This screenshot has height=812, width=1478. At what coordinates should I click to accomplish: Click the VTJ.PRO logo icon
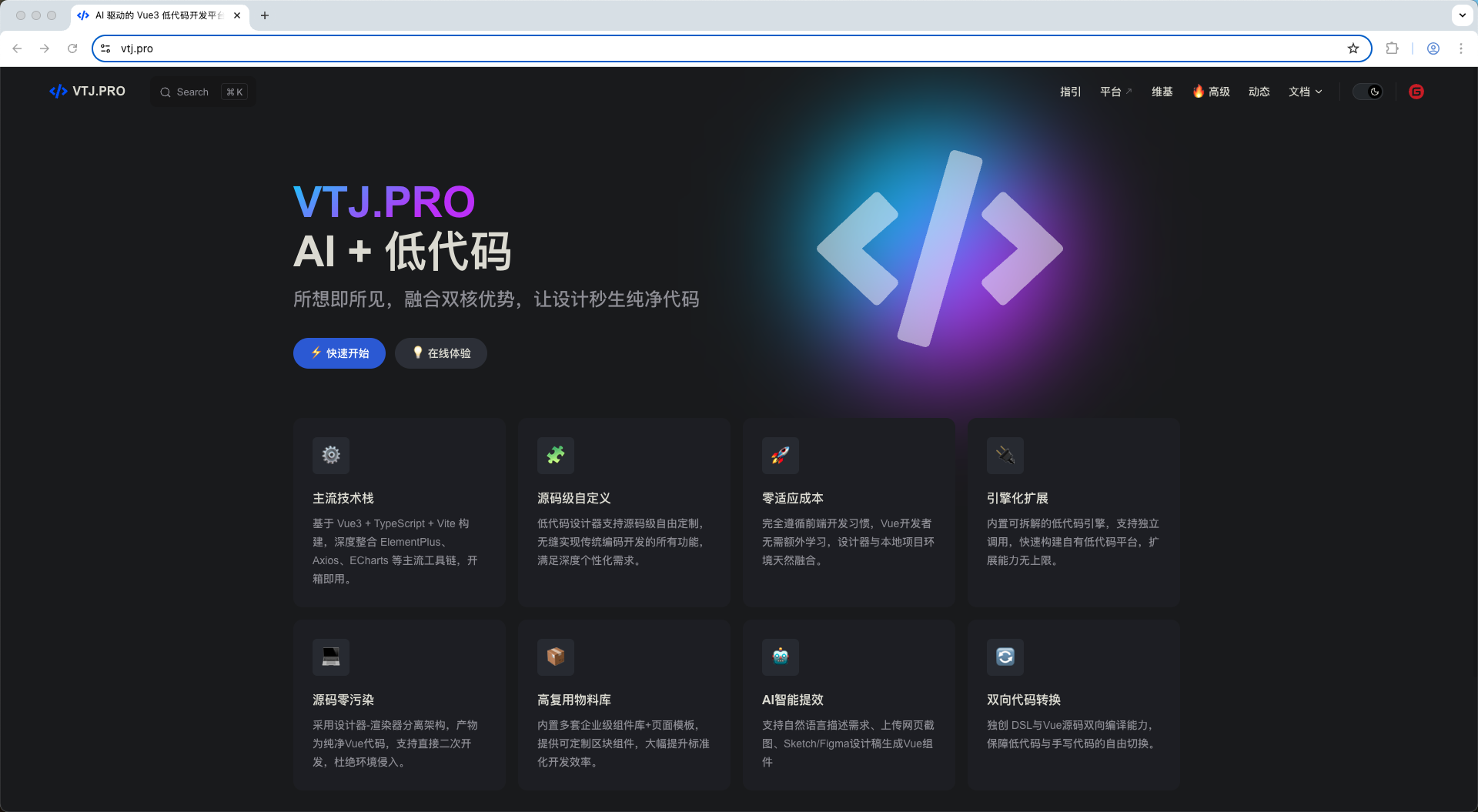click(x=59, y=91)
